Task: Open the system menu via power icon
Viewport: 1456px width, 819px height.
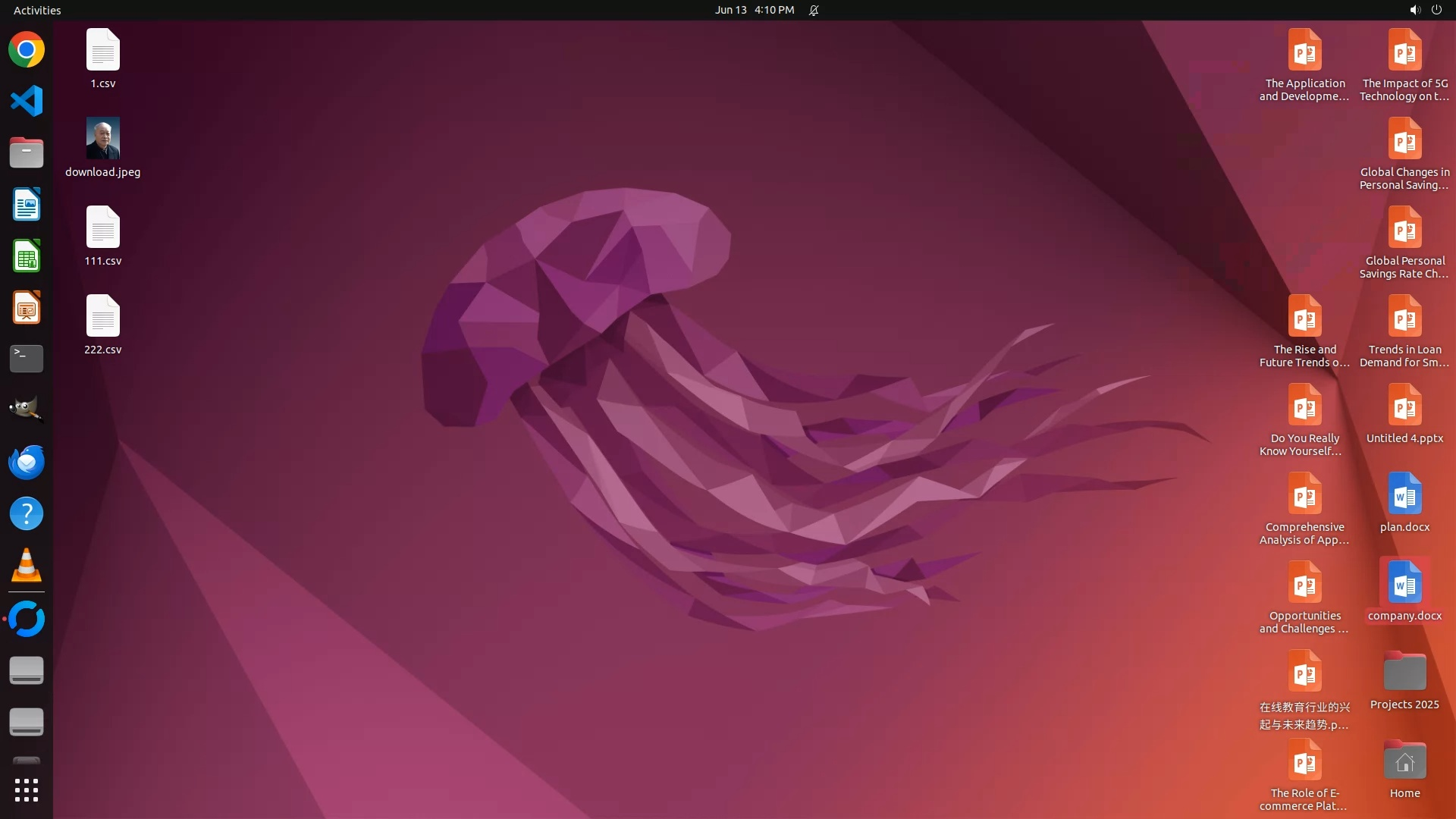Action: tap(1436, 10)
